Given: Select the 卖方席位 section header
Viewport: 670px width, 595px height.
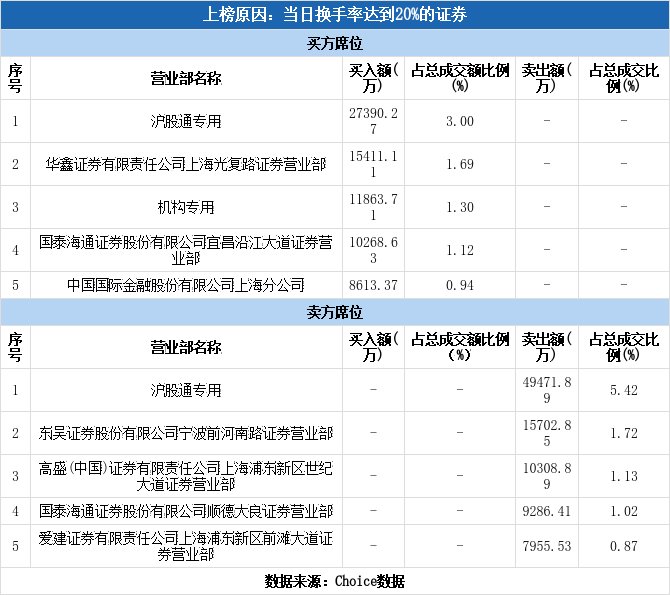Looking at the screenshot, I should pos(335,312).
